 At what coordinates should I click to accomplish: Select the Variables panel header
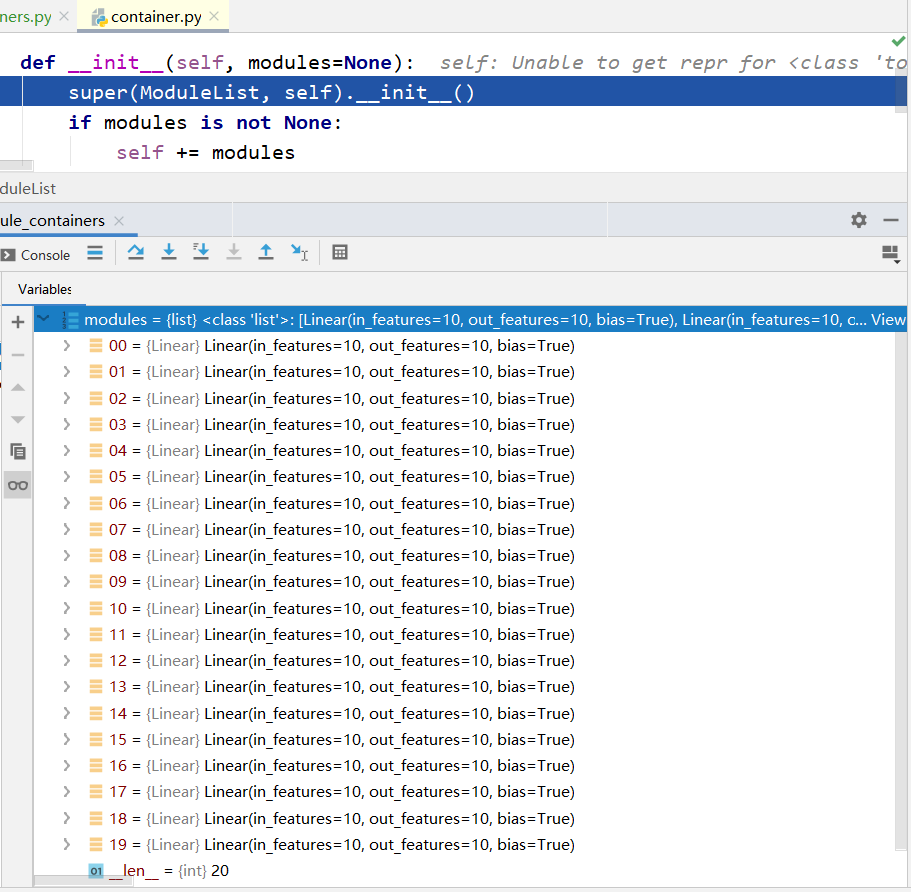[44, 289]
